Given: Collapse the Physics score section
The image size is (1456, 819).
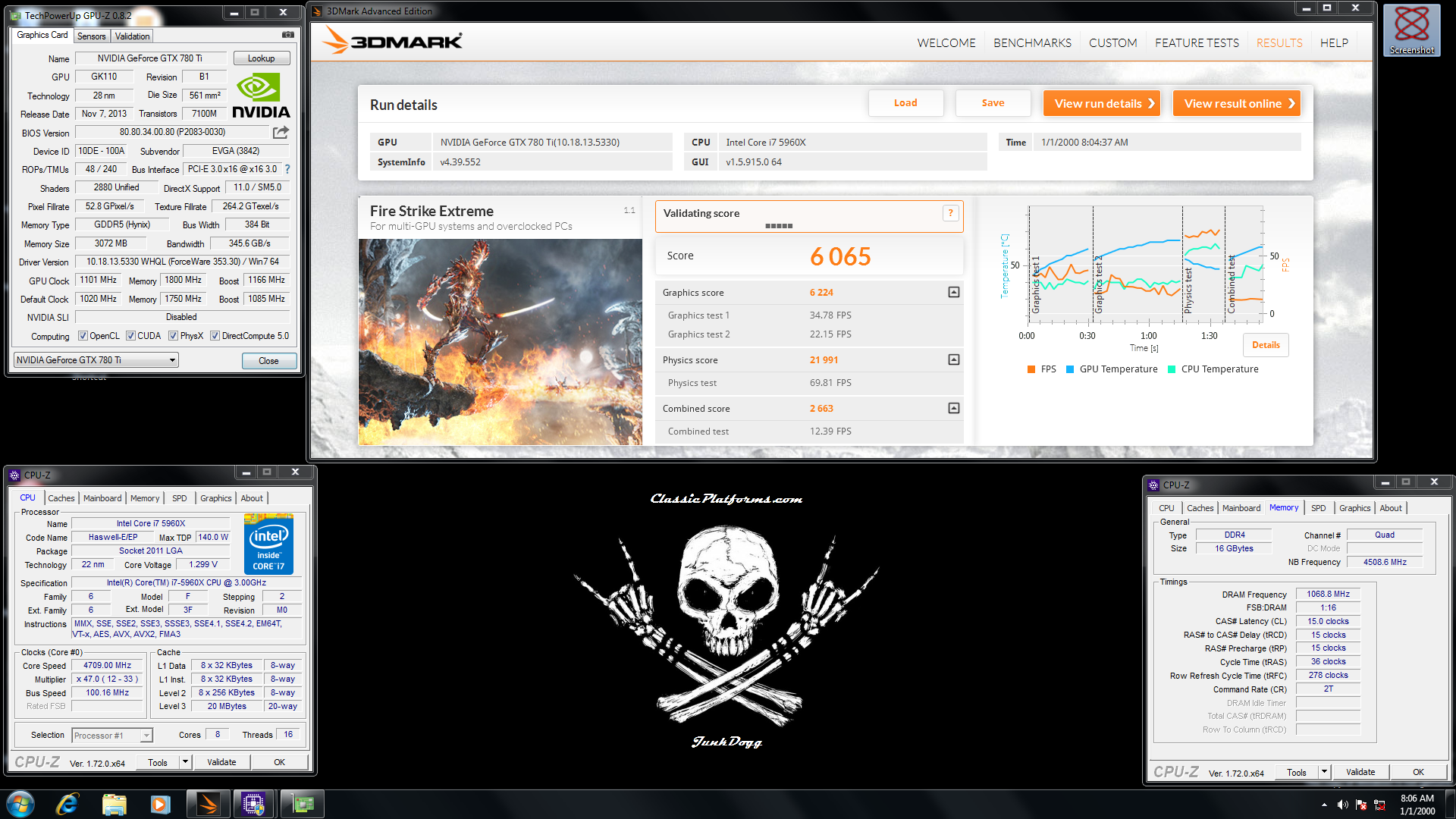Looking at the screenshot, I should (954, 359).
